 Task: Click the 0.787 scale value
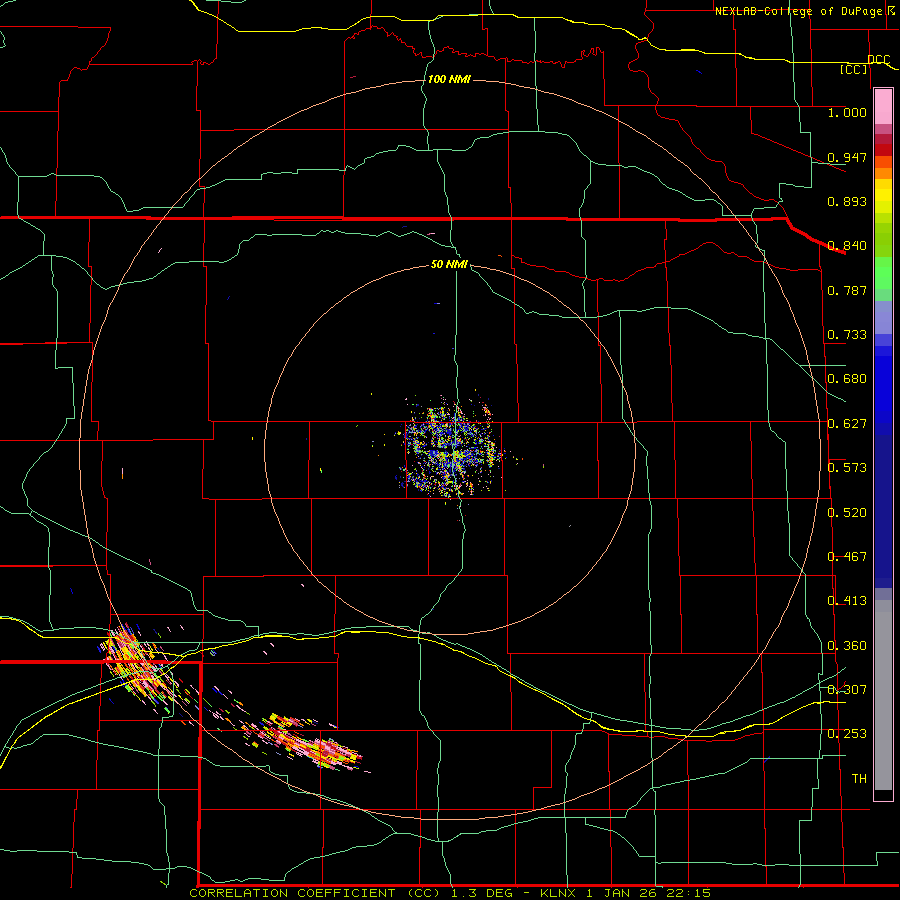point(847,290)
